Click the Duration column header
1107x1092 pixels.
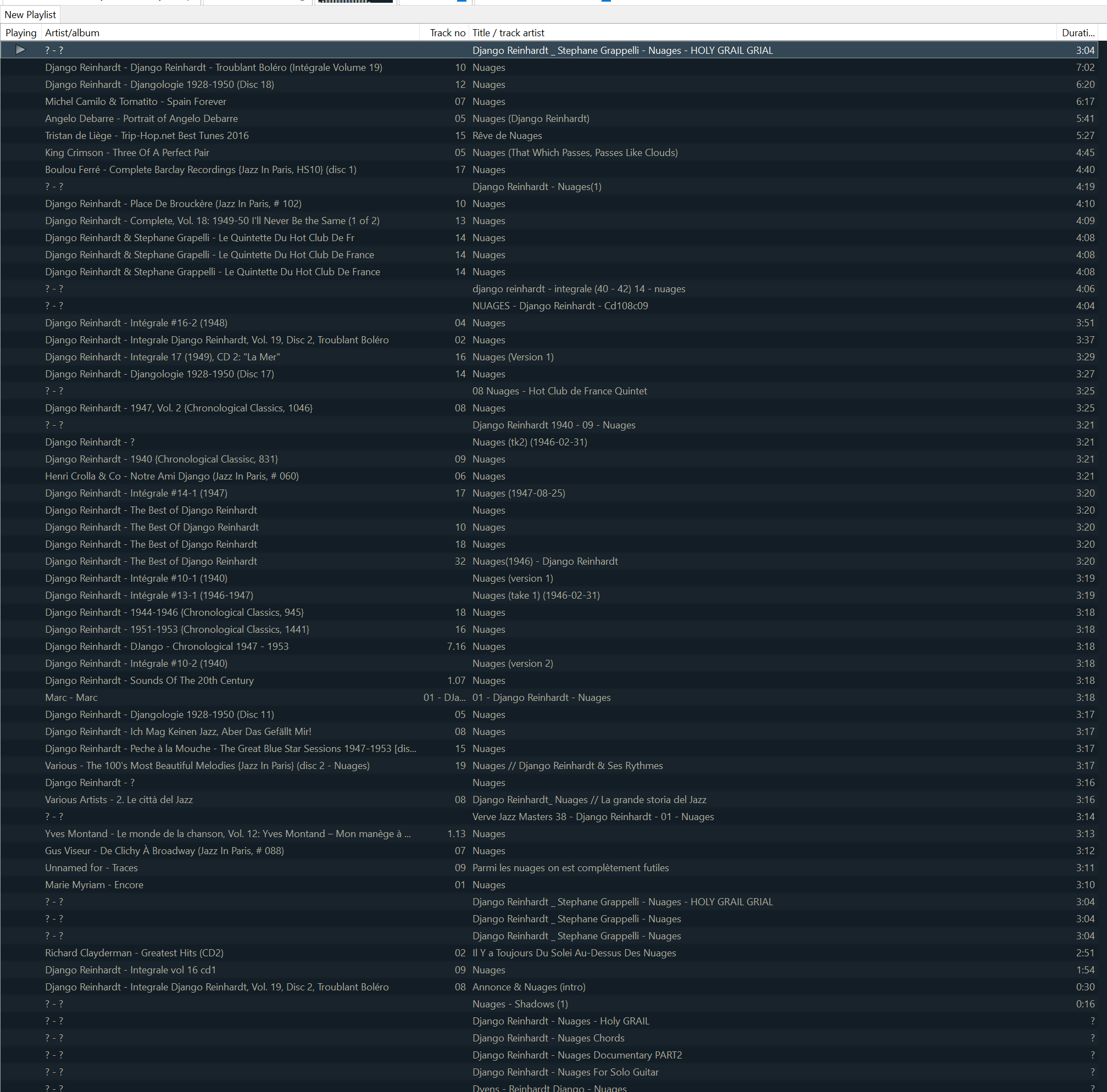point(1077,32)
